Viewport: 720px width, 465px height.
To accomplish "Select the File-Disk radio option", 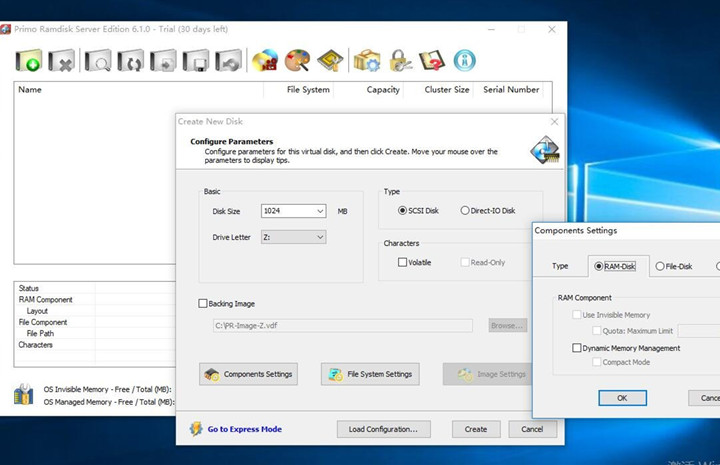I will pyautogui.click(x=660, y=266).
